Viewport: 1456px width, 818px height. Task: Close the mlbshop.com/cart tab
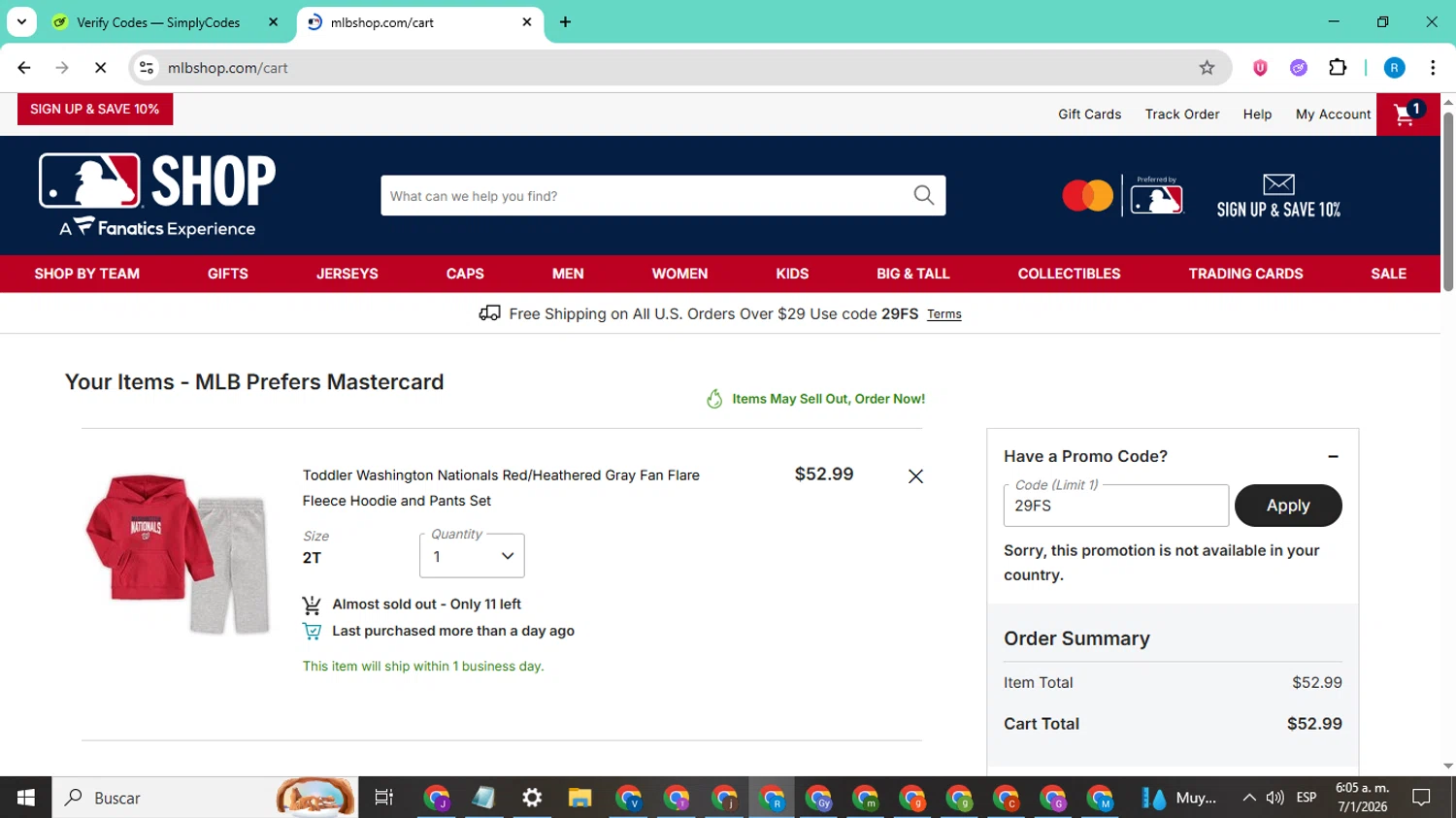click(527, 22)
